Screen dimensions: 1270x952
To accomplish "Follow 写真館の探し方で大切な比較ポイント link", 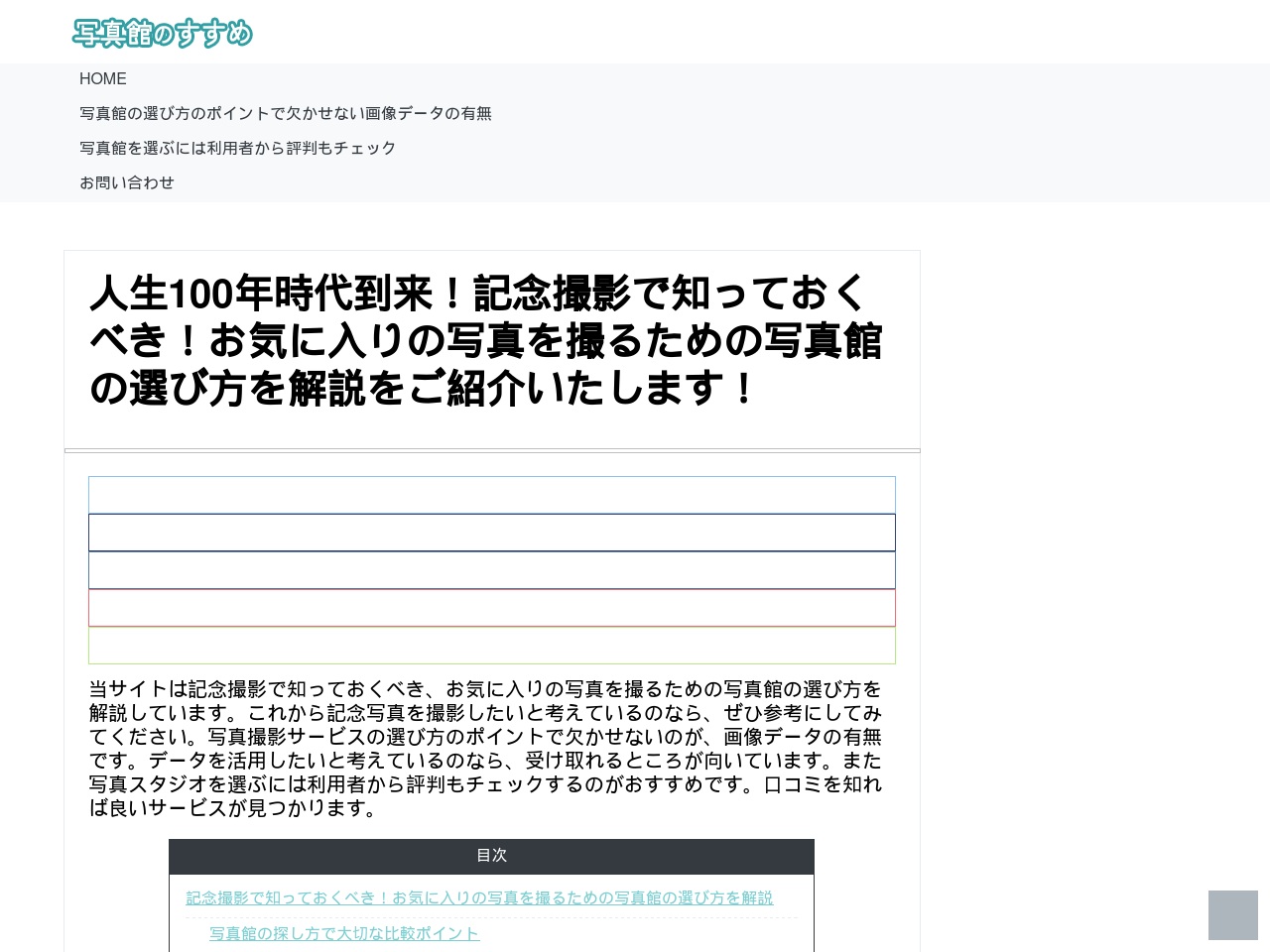I will click(x=344, y=933).
